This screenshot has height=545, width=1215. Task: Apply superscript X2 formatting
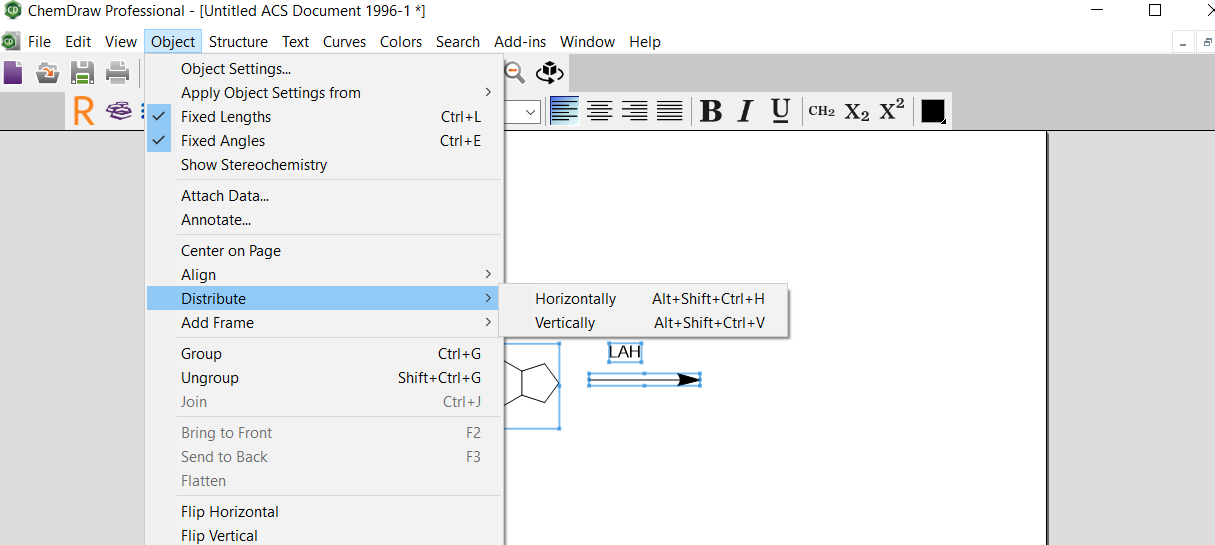(x=892, y=111)
